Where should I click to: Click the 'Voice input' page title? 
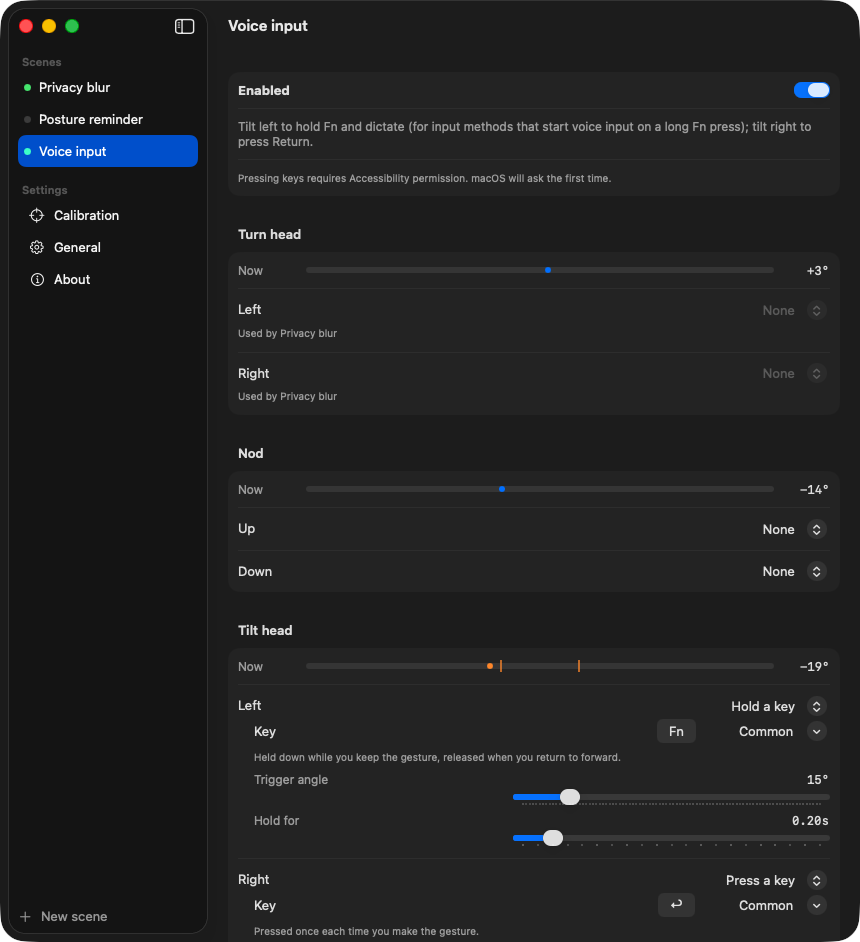tap(268, 26)
